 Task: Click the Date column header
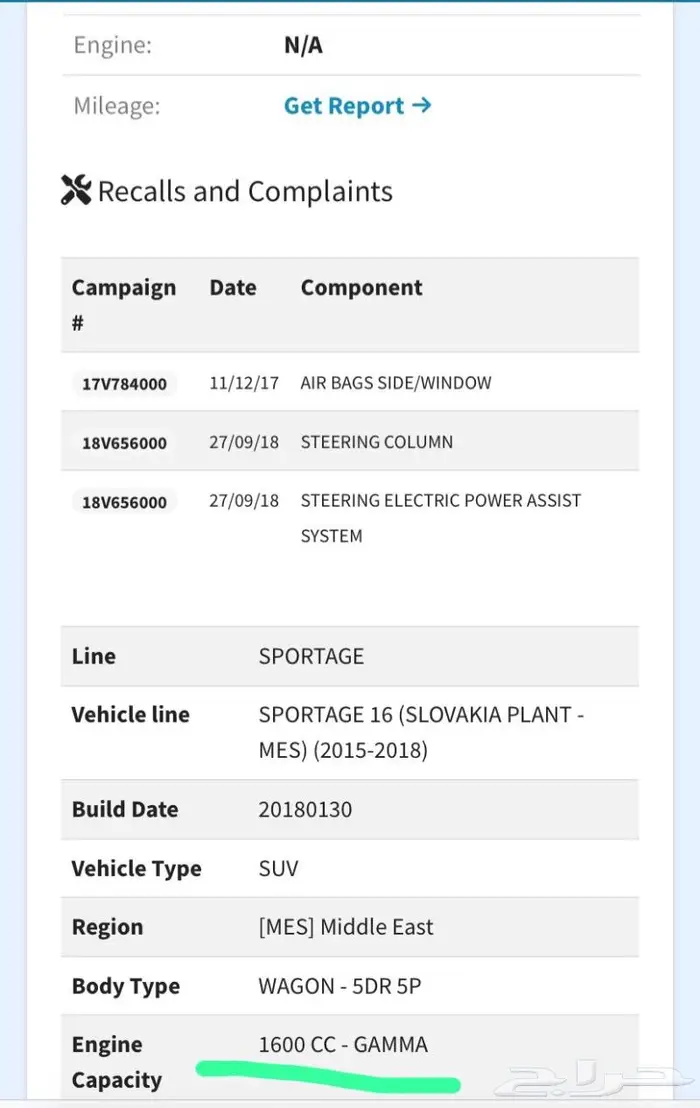(x=233, y=288)
